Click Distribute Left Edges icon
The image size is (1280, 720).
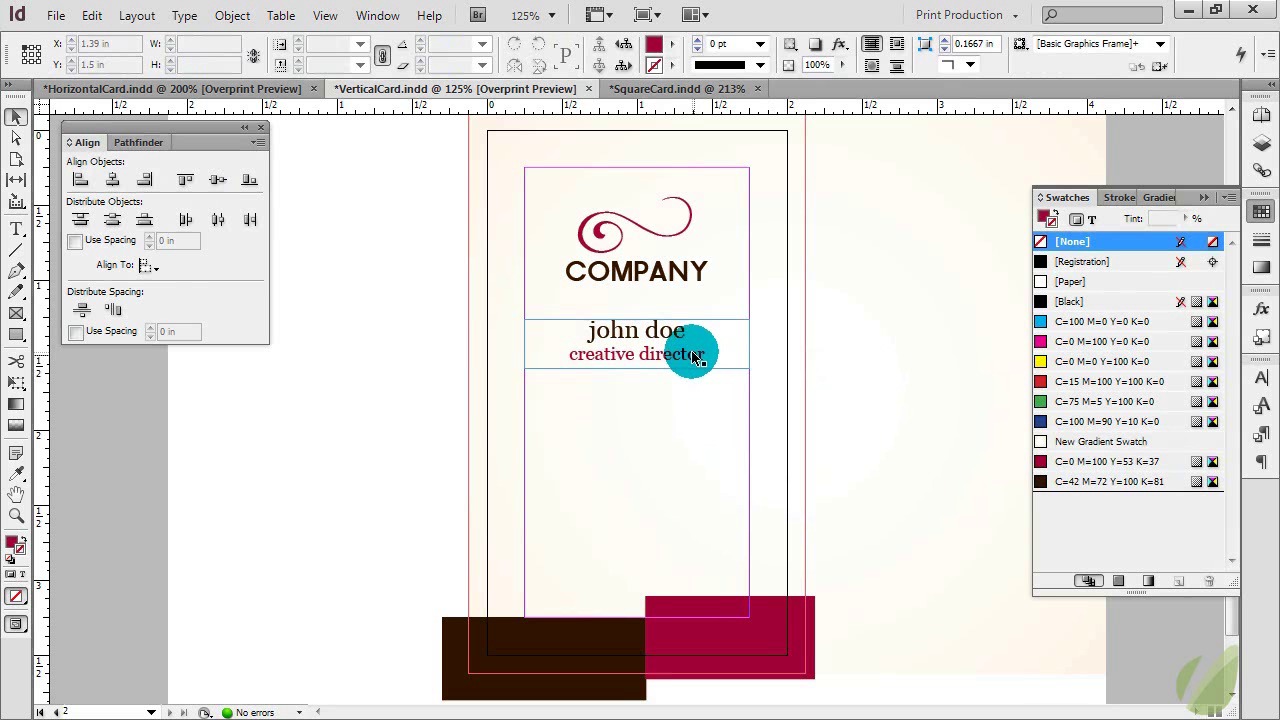point(185,220)
